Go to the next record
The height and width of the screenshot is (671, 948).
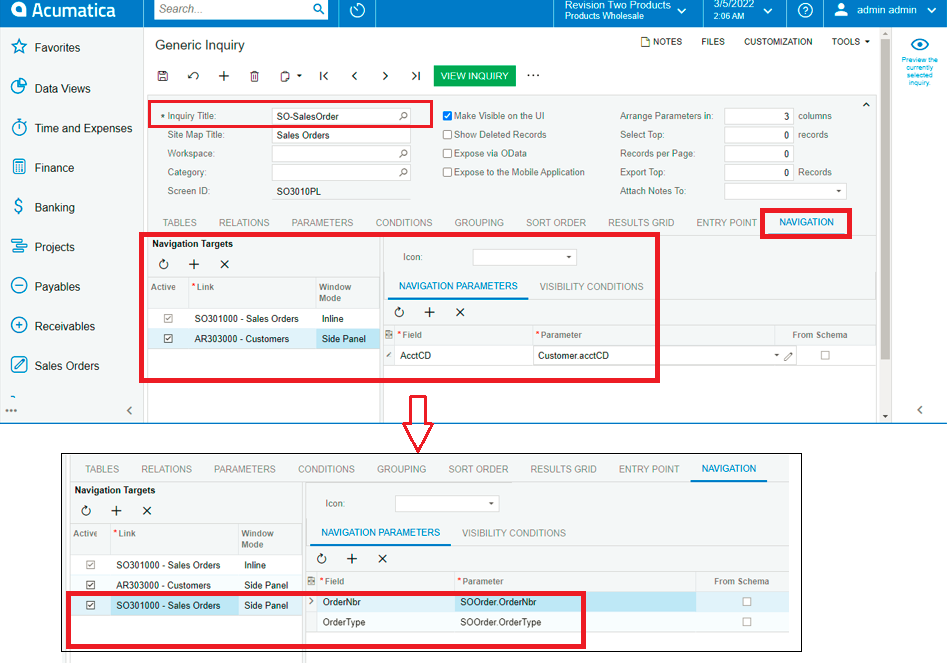[385, 76]
